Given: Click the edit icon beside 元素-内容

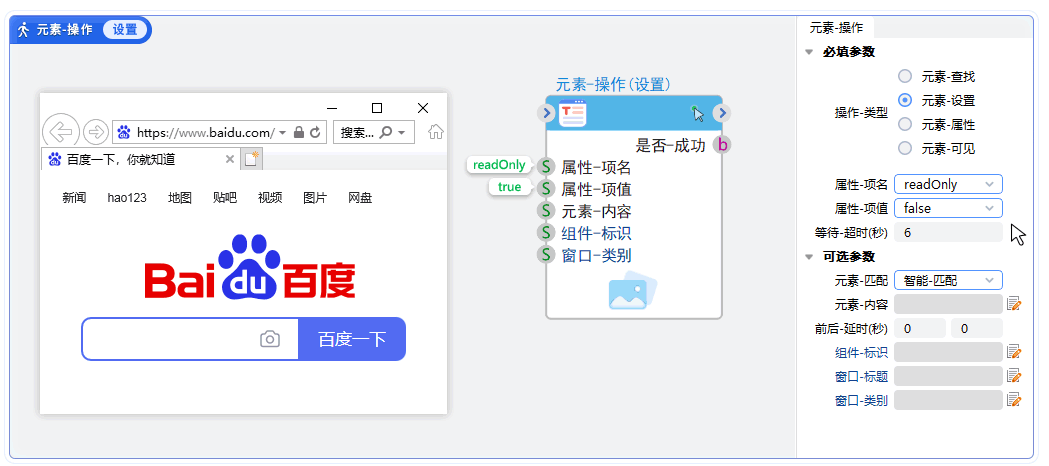Looking at the screenshot, I should pos(1014,304).
